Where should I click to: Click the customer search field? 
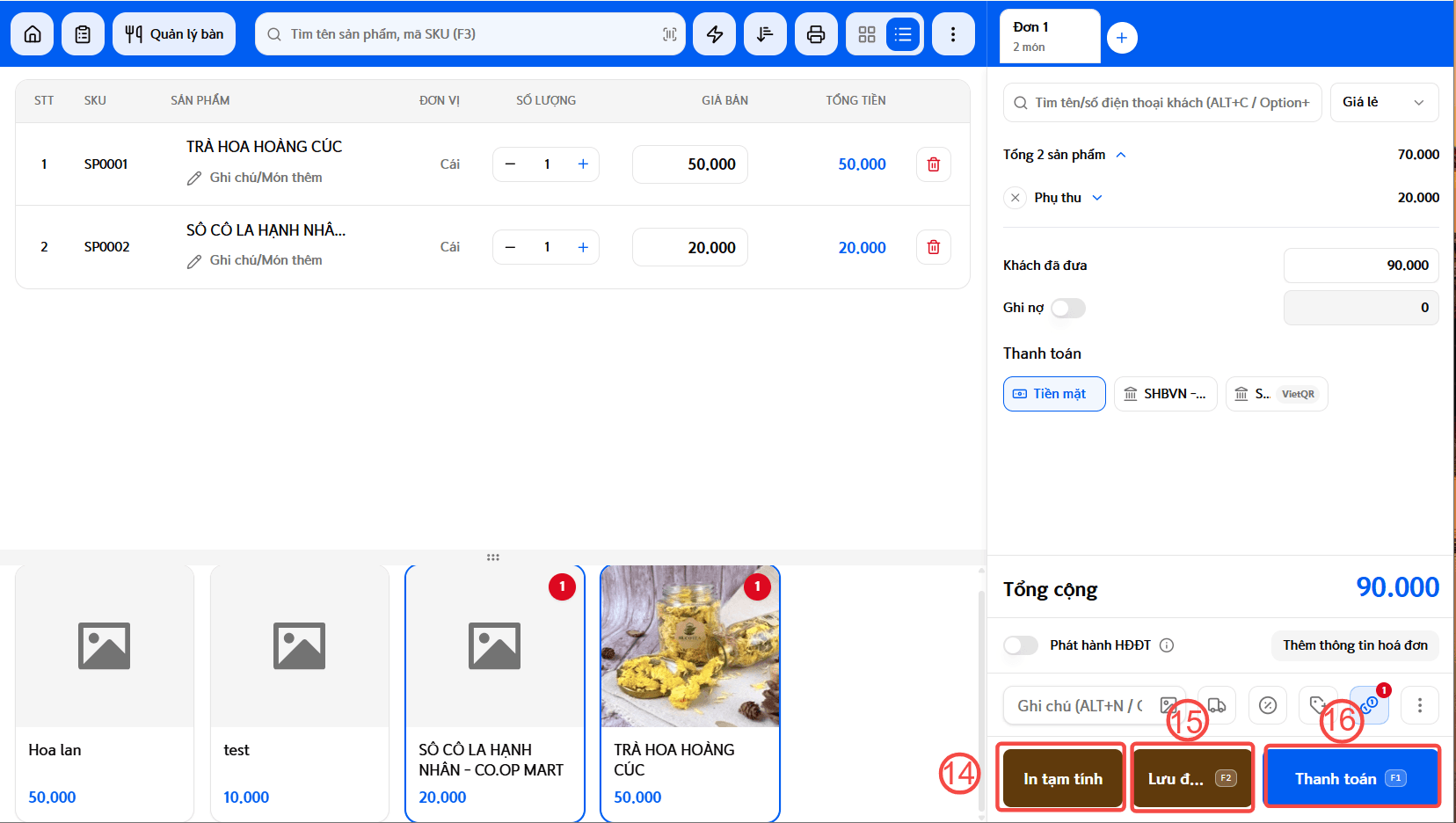[x=1162, y=102]
